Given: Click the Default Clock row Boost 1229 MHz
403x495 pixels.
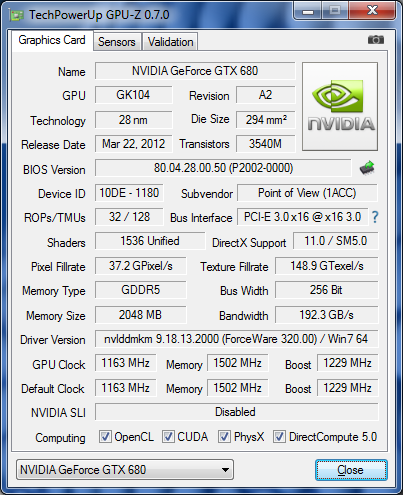Looking at the screenshot, I should click(x=347, y=388).
